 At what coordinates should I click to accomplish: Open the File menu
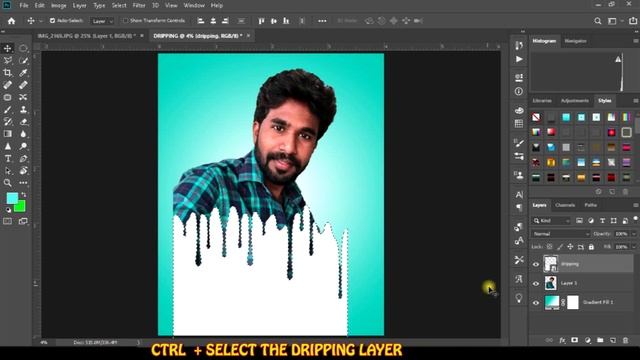click(x=24, y=6)
